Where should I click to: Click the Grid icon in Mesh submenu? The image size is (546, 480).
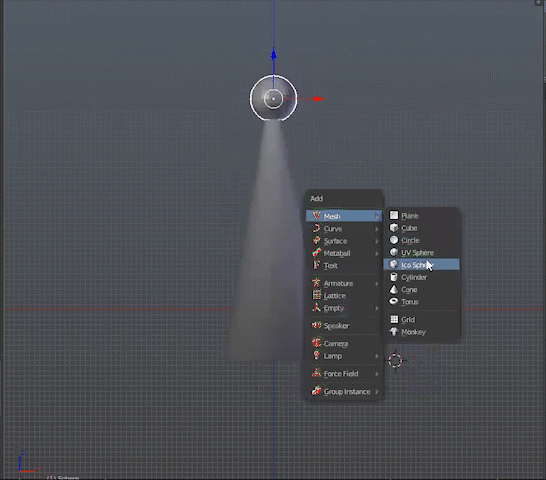(394, 319)
